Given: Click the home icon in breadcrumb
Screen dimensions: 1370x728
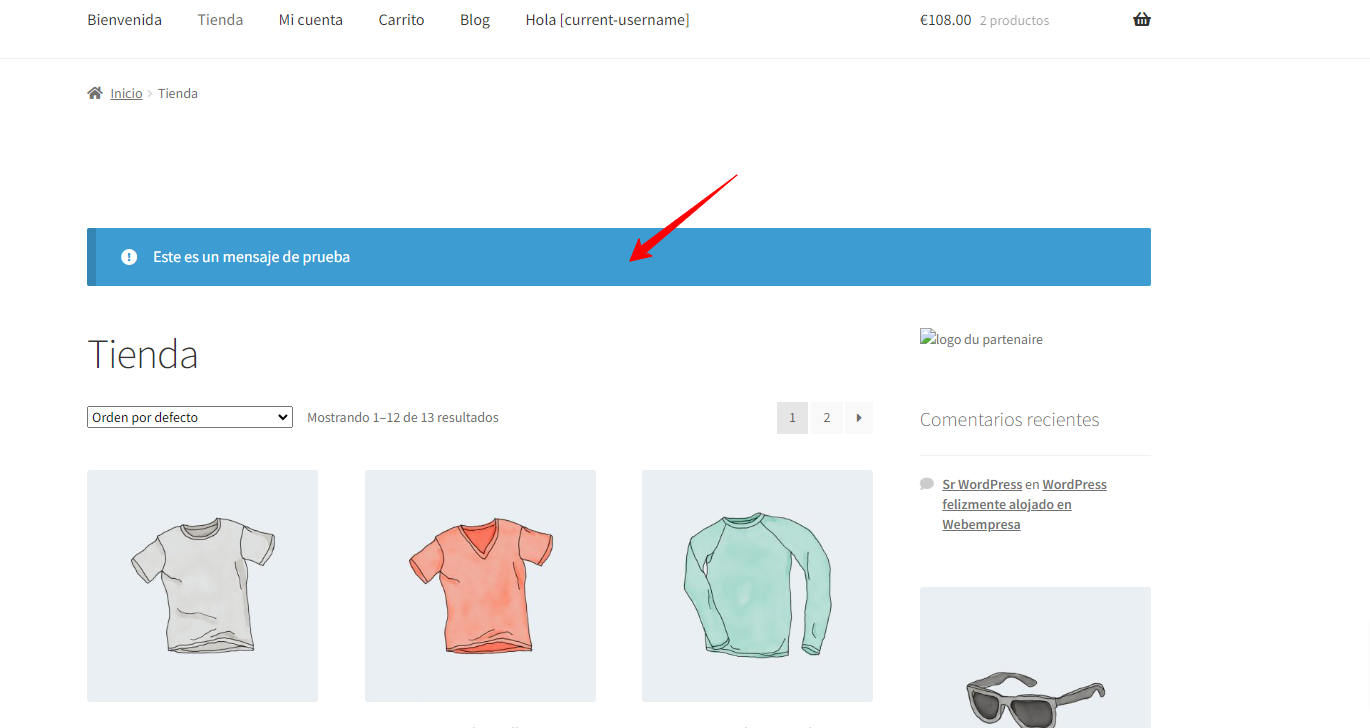Looking at the screenshot, I should point(95,93).
